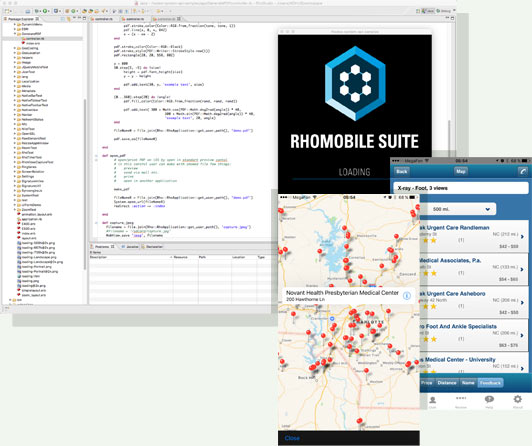Tap the info icon on Novant Health callout

pos(406,296)
